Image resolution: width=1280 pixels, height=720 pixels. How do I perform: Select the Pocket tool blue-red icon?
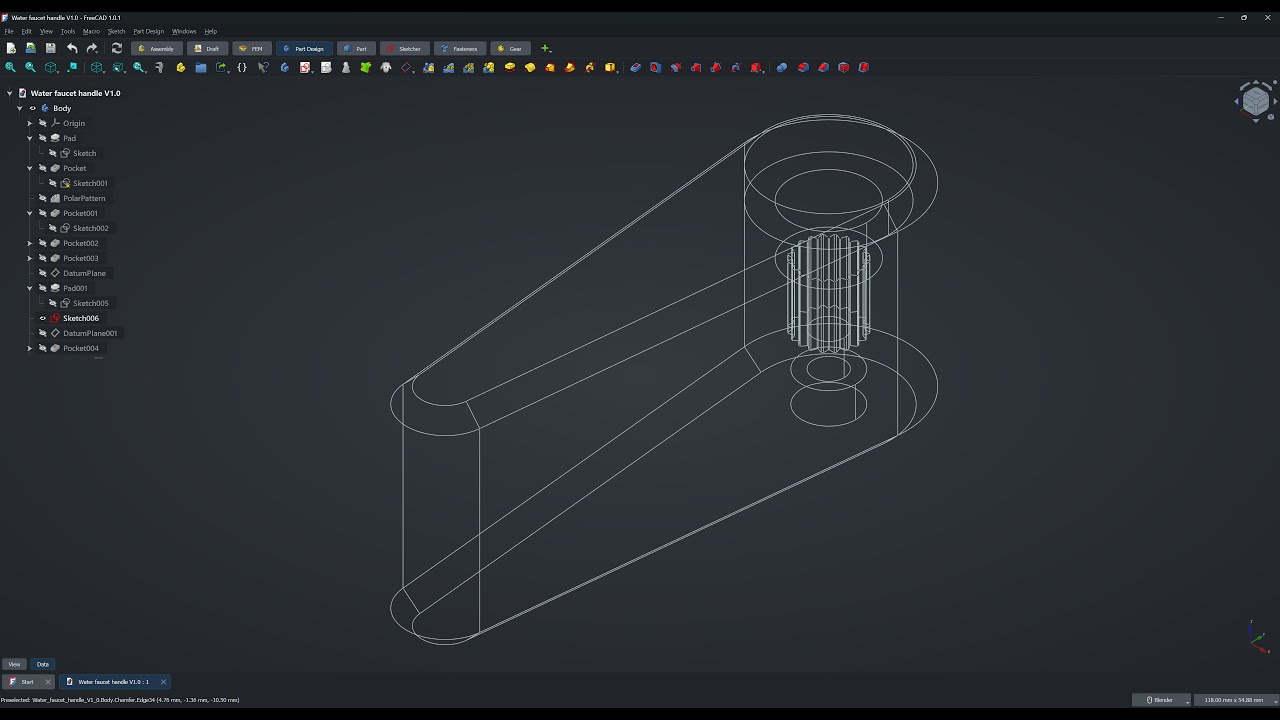[635, 67]
